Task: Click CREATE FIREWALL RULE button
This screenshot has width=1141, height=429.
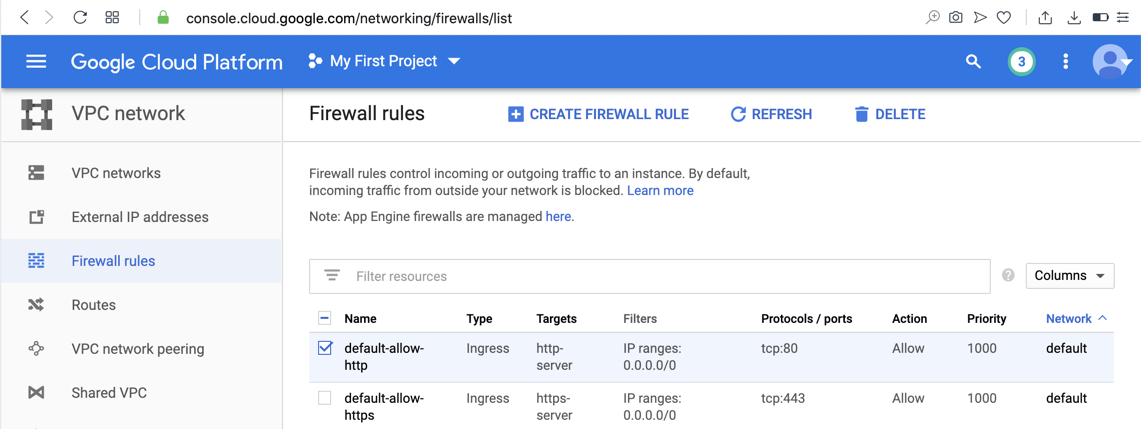Action: 598,114
